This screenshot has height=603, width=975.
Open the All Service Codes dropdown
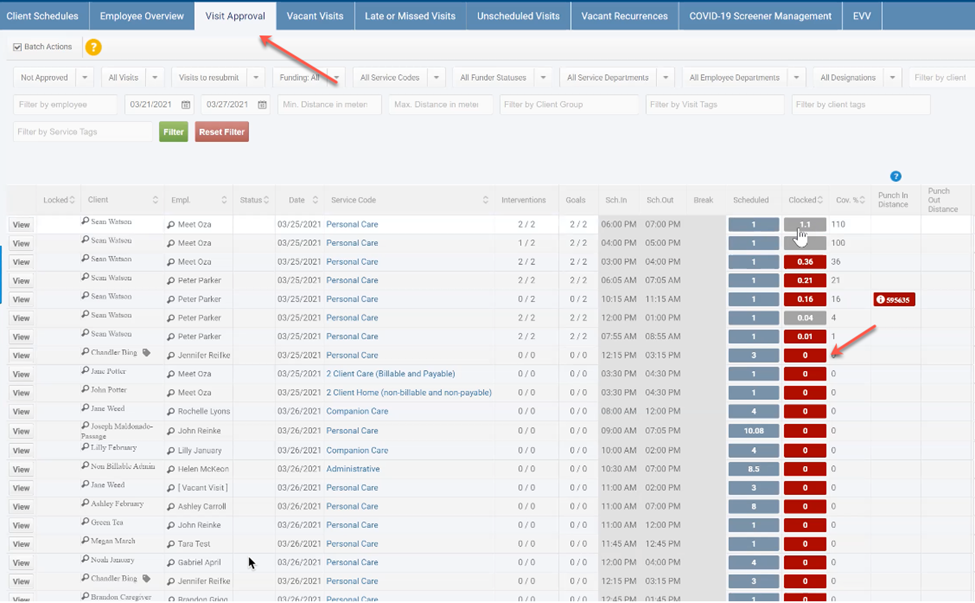point(438,78)
